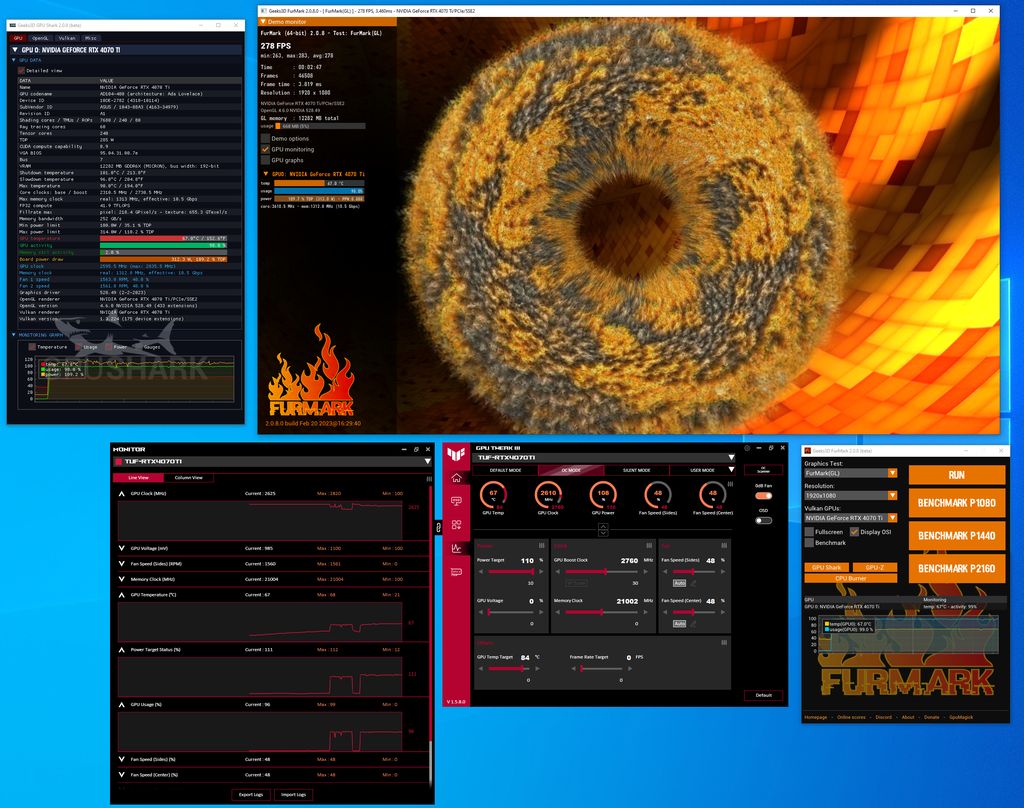Open TUF-RTX4070TI device dropdown in GPU Tweak
1024x808 pixels.
(731, 457)
